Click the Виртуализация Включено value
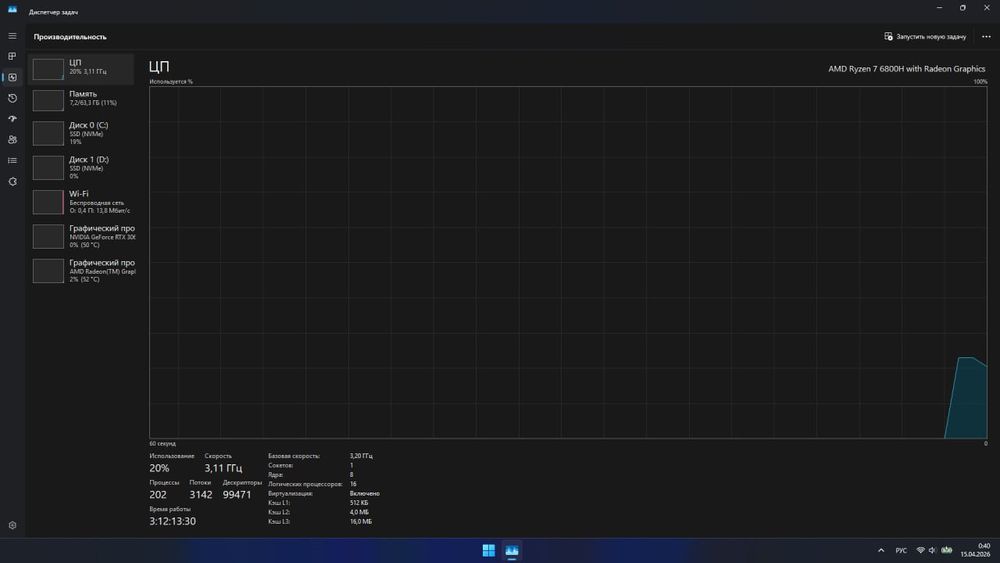1000x563 pixels. coord(364,494)
